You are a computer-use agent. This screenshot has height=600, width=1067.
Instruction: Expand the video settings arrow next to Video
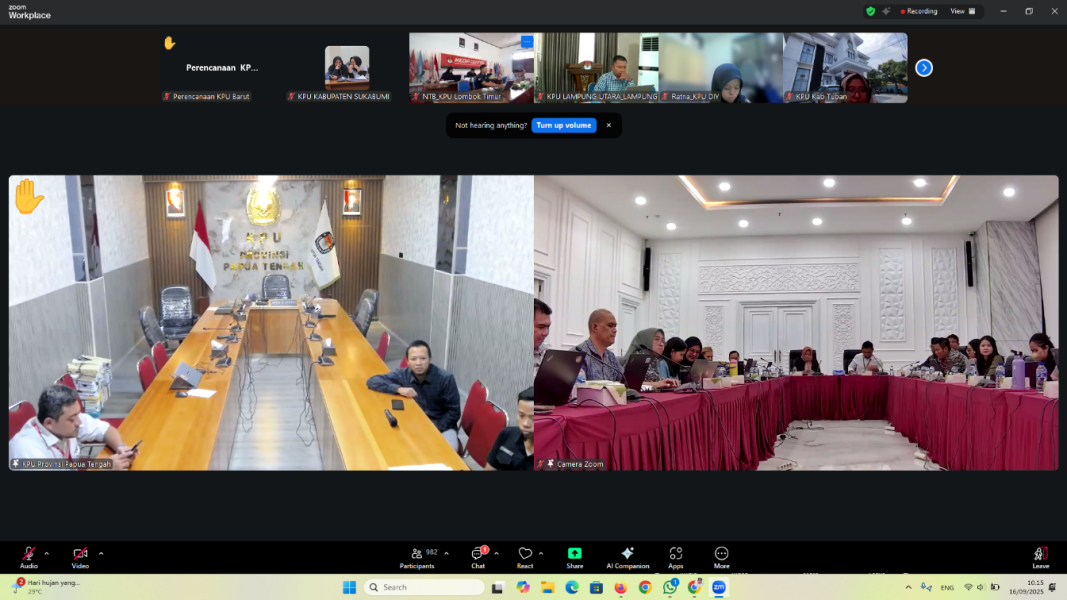(101, 553)
